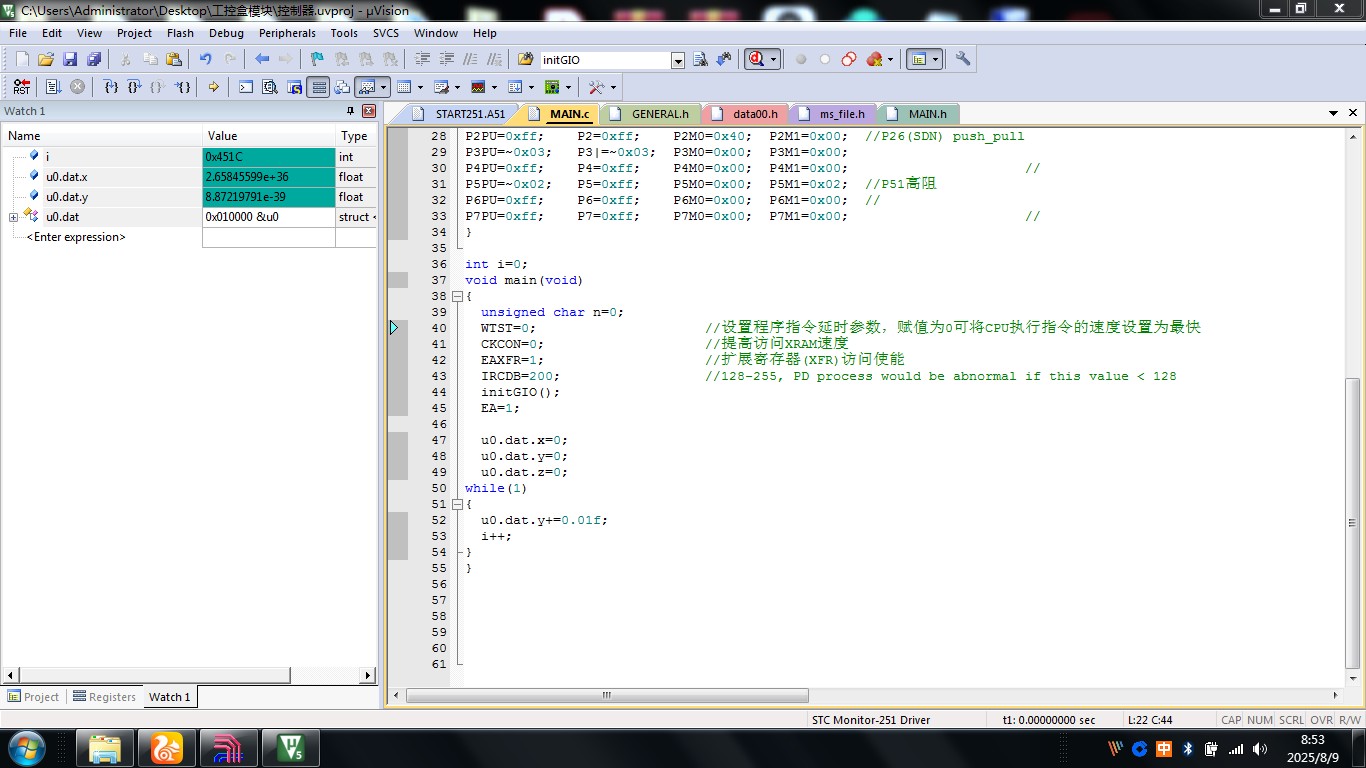Open the initGIO find combo dropdown arrow
Screen dimensions: 1366x768
coord(677,60)
